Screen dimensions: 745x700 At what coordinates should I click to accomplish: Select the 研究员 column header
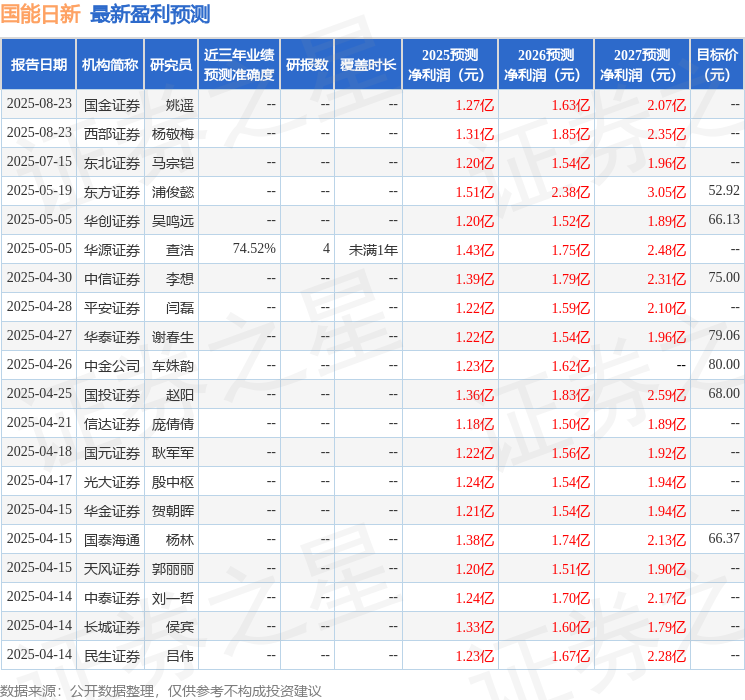171,65
